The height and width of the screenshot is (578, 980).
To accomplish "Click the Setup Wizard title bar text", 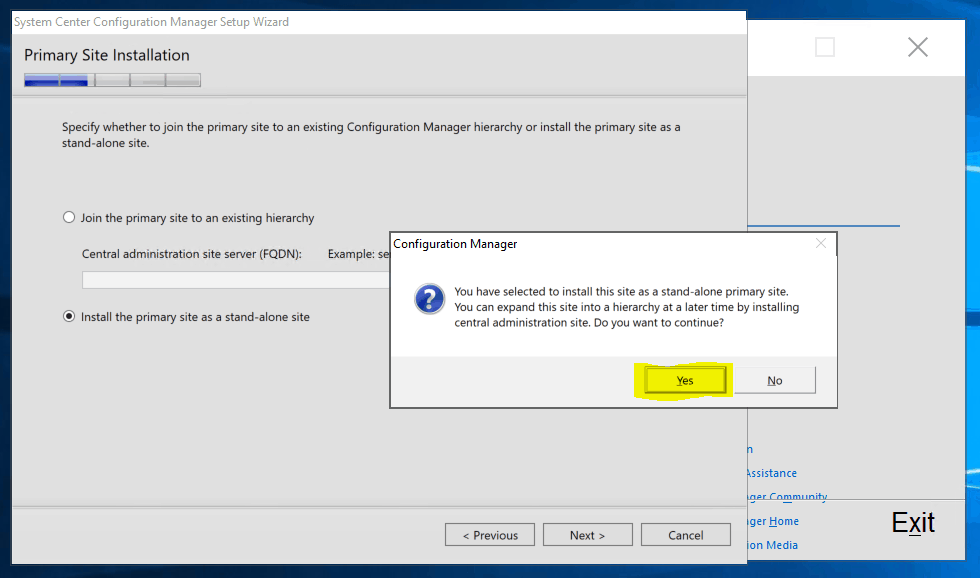I will [x=151, y=22].
